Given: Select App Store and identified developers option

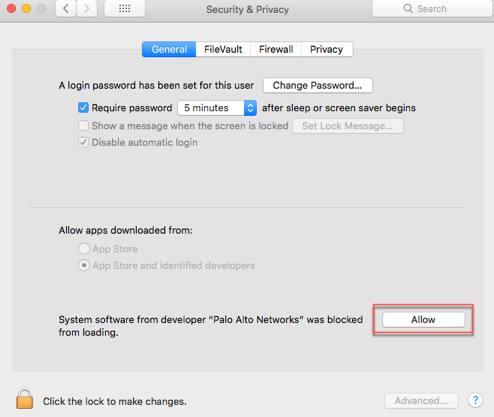Looking at the screenshot, I should pyautogui.click(x=84, y=265).
